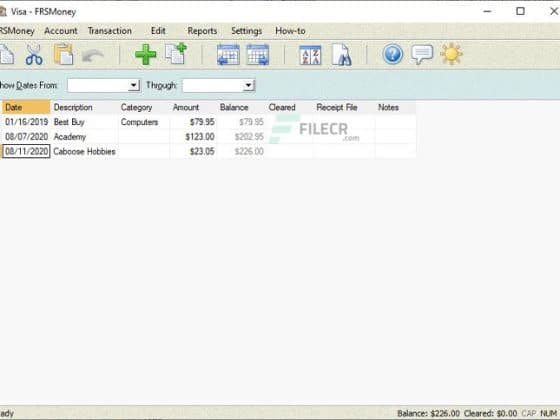Select the 01/16/2019 date cell
The width and height of the screenshot is (560, 420).
coord(26,122)
